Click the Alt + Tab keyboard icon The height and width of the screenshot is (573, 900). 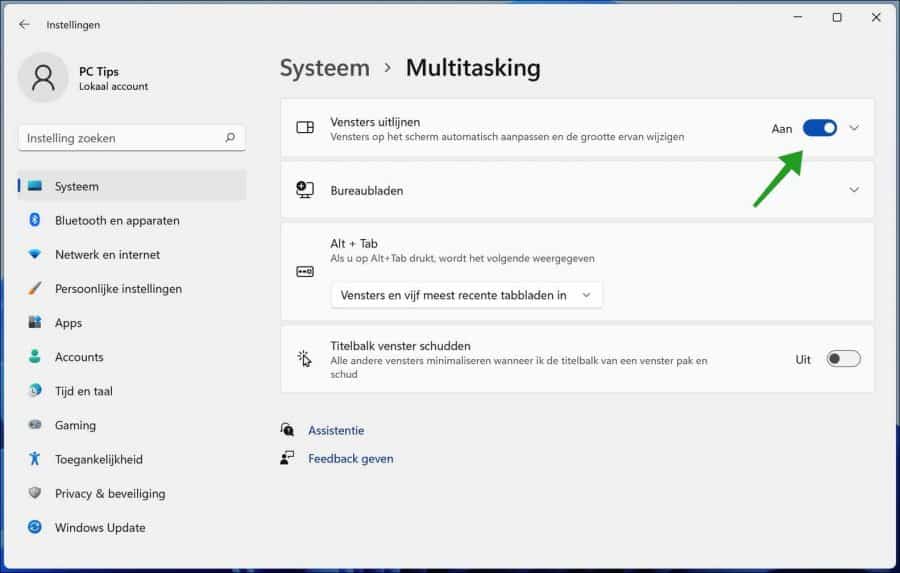(305, 271)
